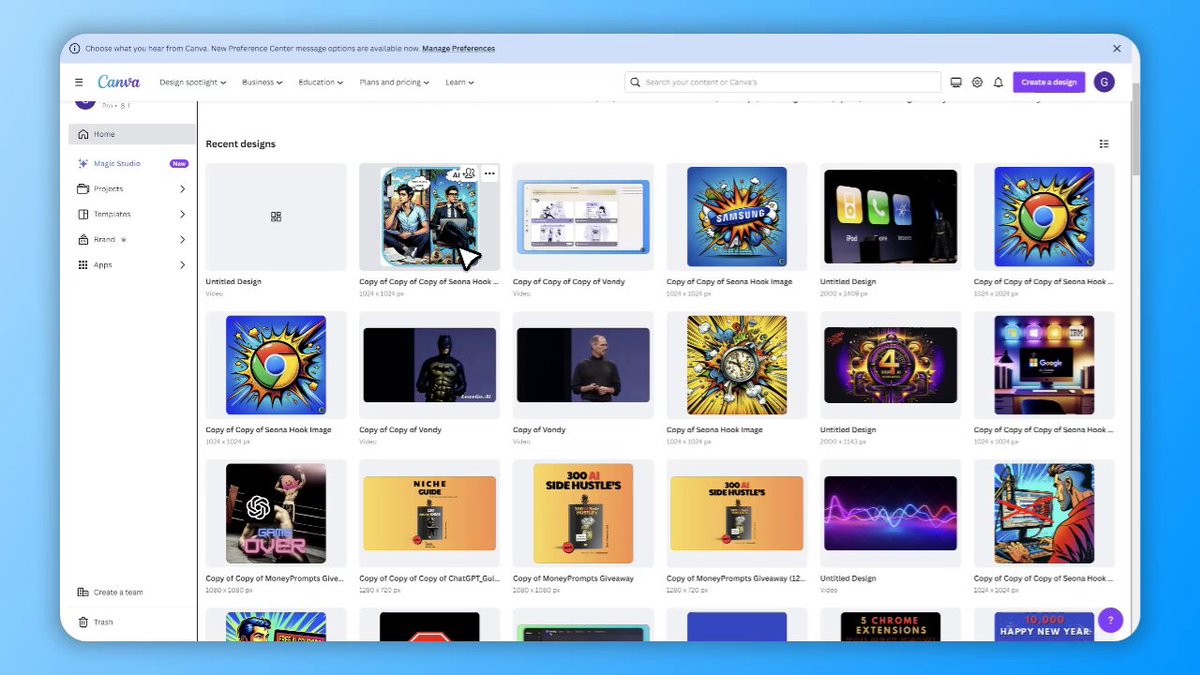1200x675 pixels.
Task: Click the grid icon on blank Untitled Design
Action: 276,217
